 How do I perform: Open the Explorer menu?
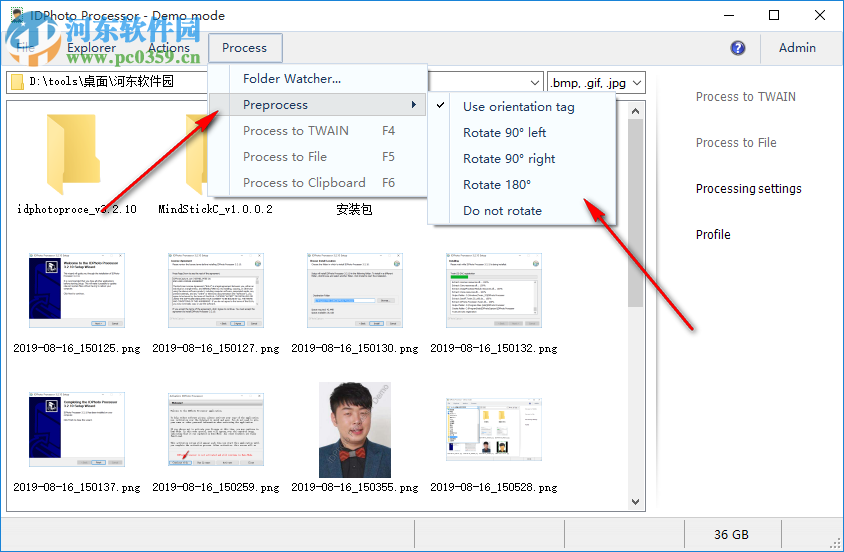coord(91,48)
